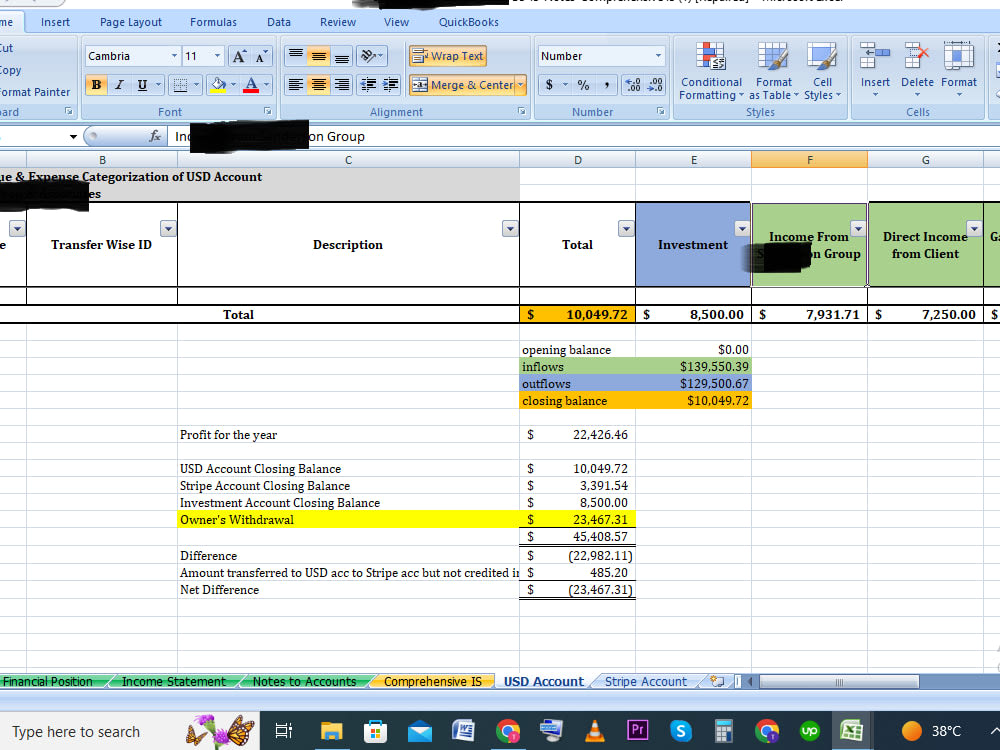Click the Merge & Center button
1000x750 pixels.
(x=462, y=86)
